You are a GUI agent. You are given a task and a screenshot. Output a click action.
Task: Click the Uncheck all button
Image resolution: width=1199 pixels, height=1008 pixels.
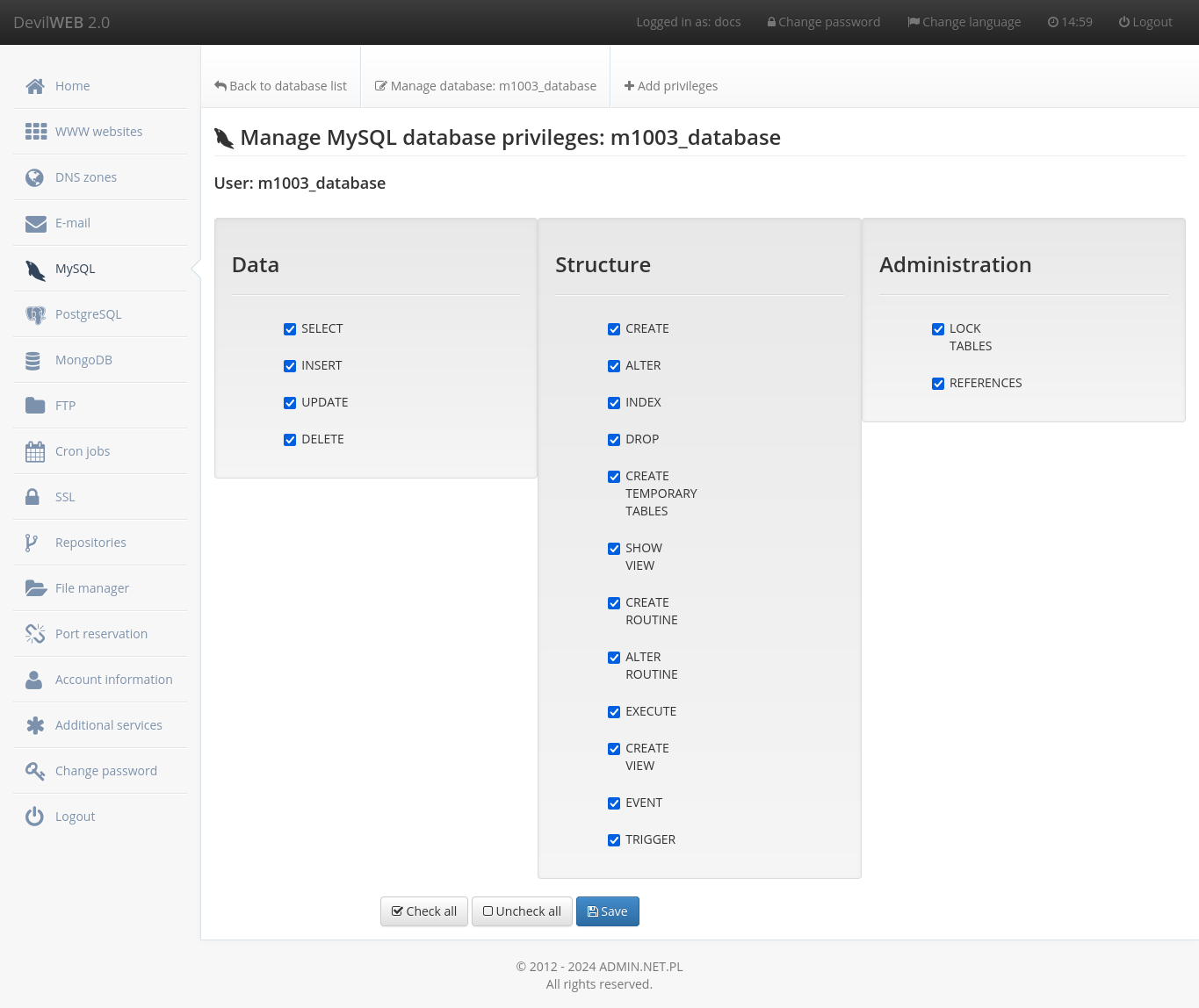coord(522,911)
